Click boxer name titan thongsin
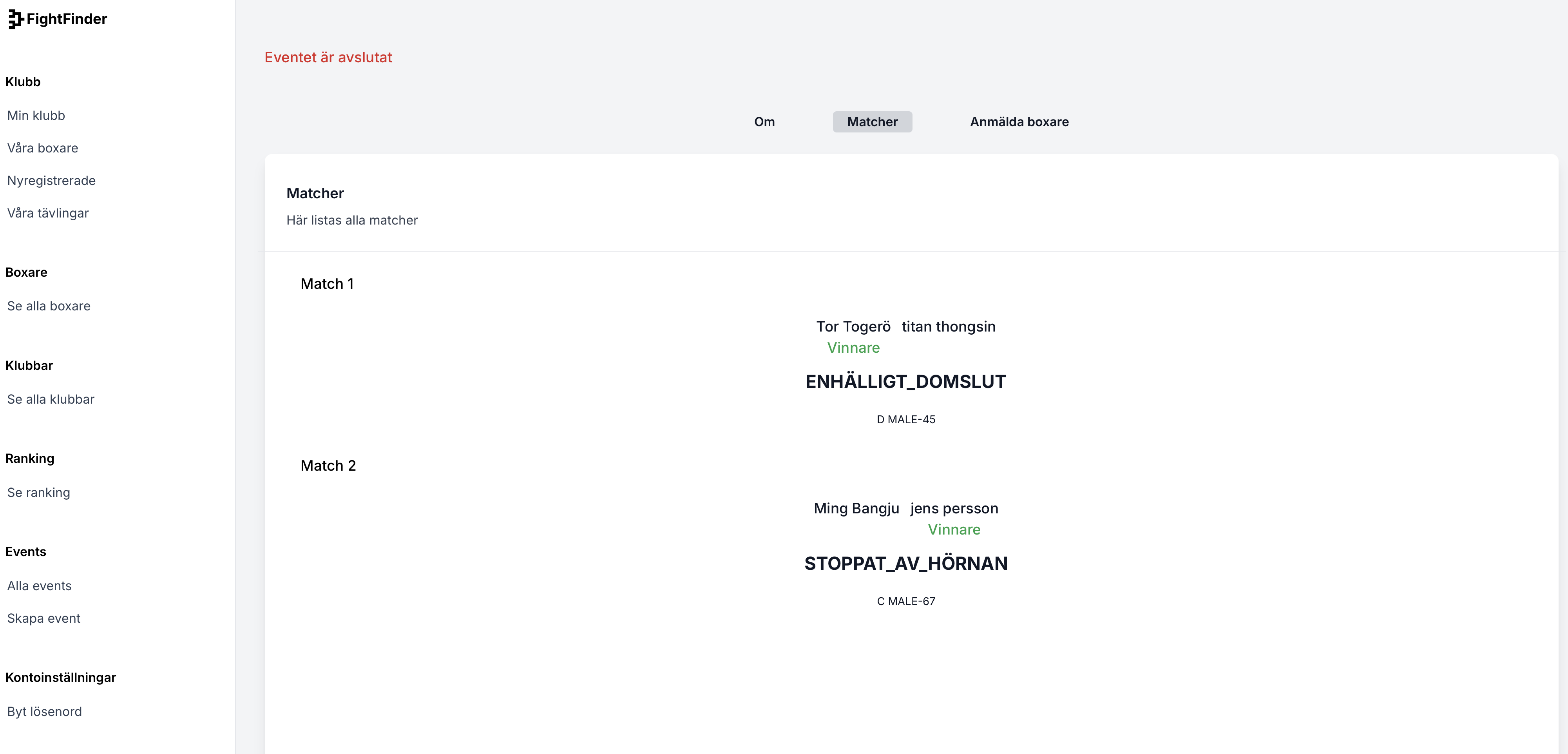The height and width of the screenshot is (754, 1568). (x=948, y=327)
